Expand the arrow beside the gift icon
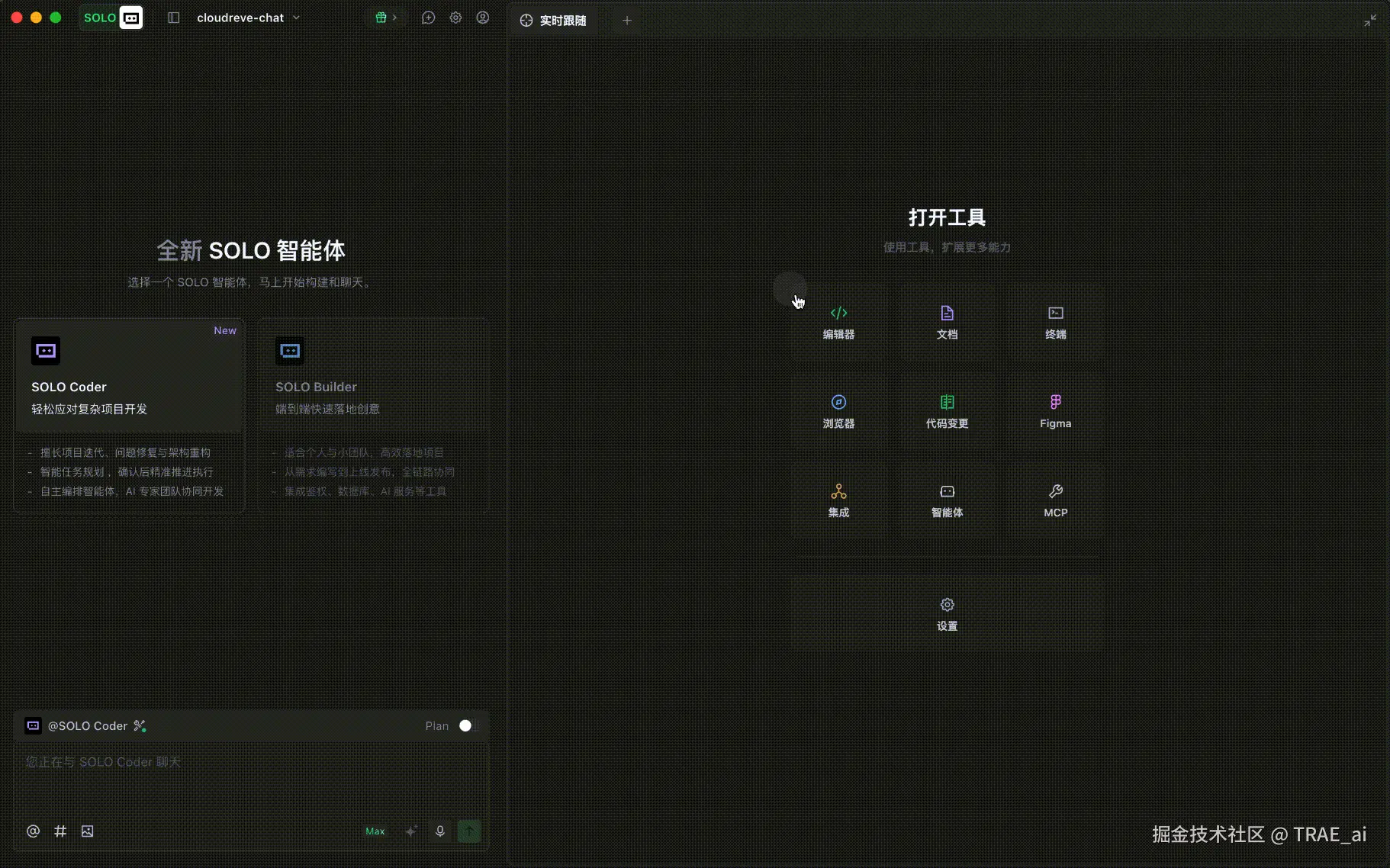1390x868 pixels. pos(394,18)
